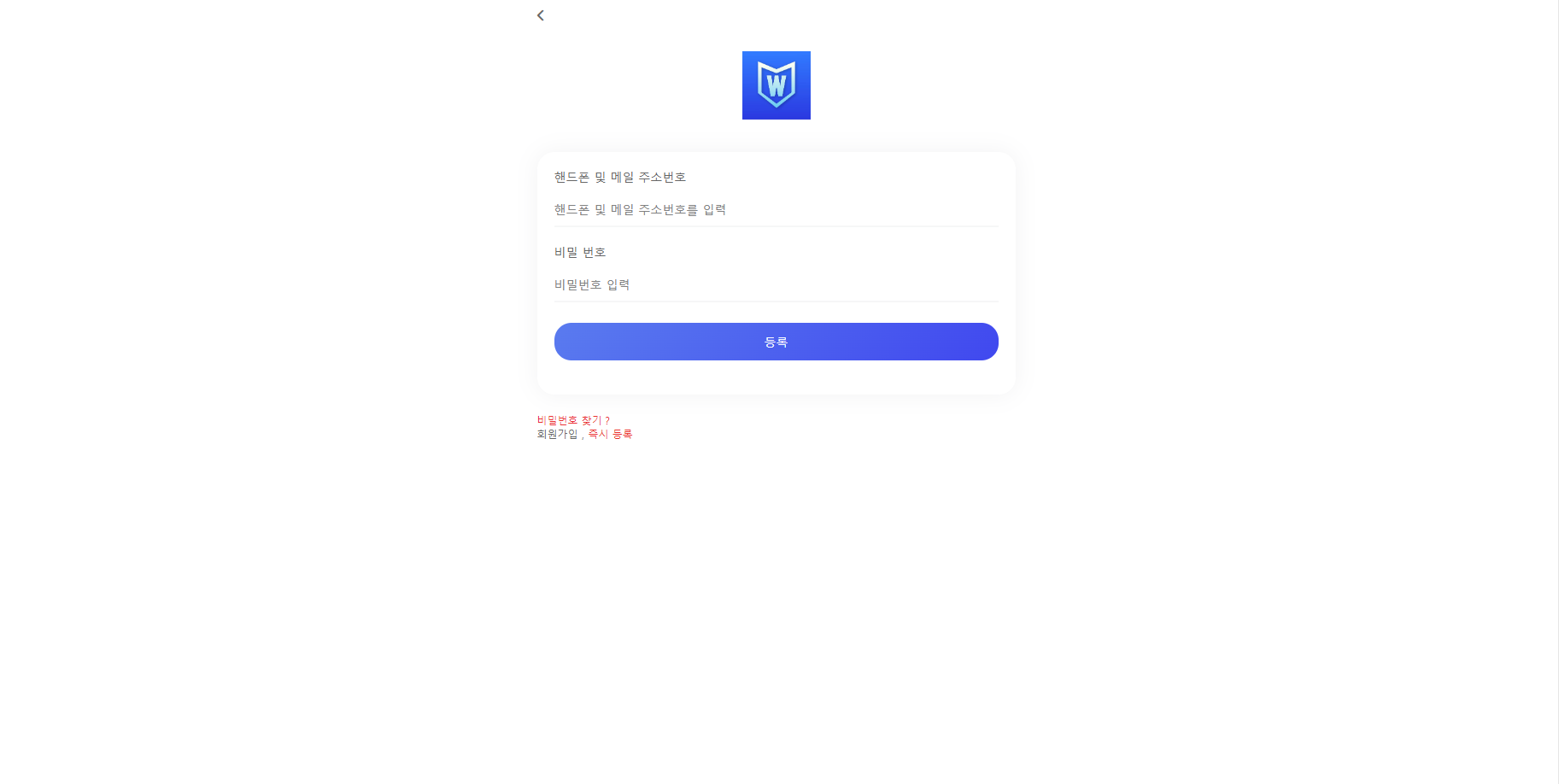The image size is (1559, 784).
Task: Focus the 핸드폰 및 메일 주소번호를 입력 field
Action: point(776,209)
